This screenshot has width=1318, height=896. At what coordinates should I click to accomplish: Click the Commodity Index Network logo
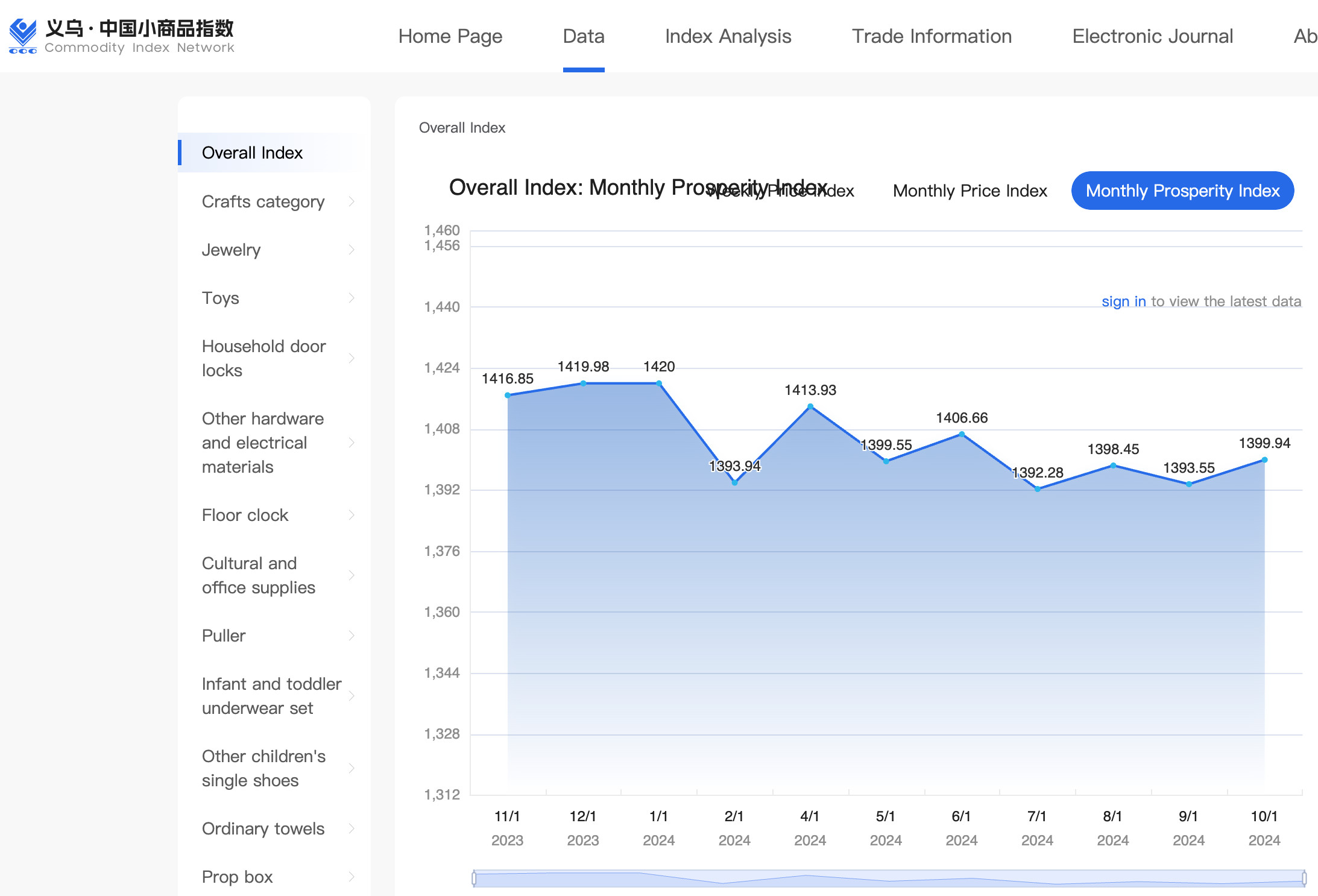coord(121,36)
